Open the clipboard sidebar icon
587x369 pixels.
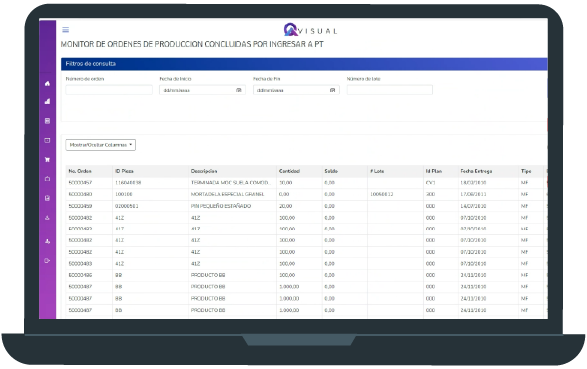[48, 198]
